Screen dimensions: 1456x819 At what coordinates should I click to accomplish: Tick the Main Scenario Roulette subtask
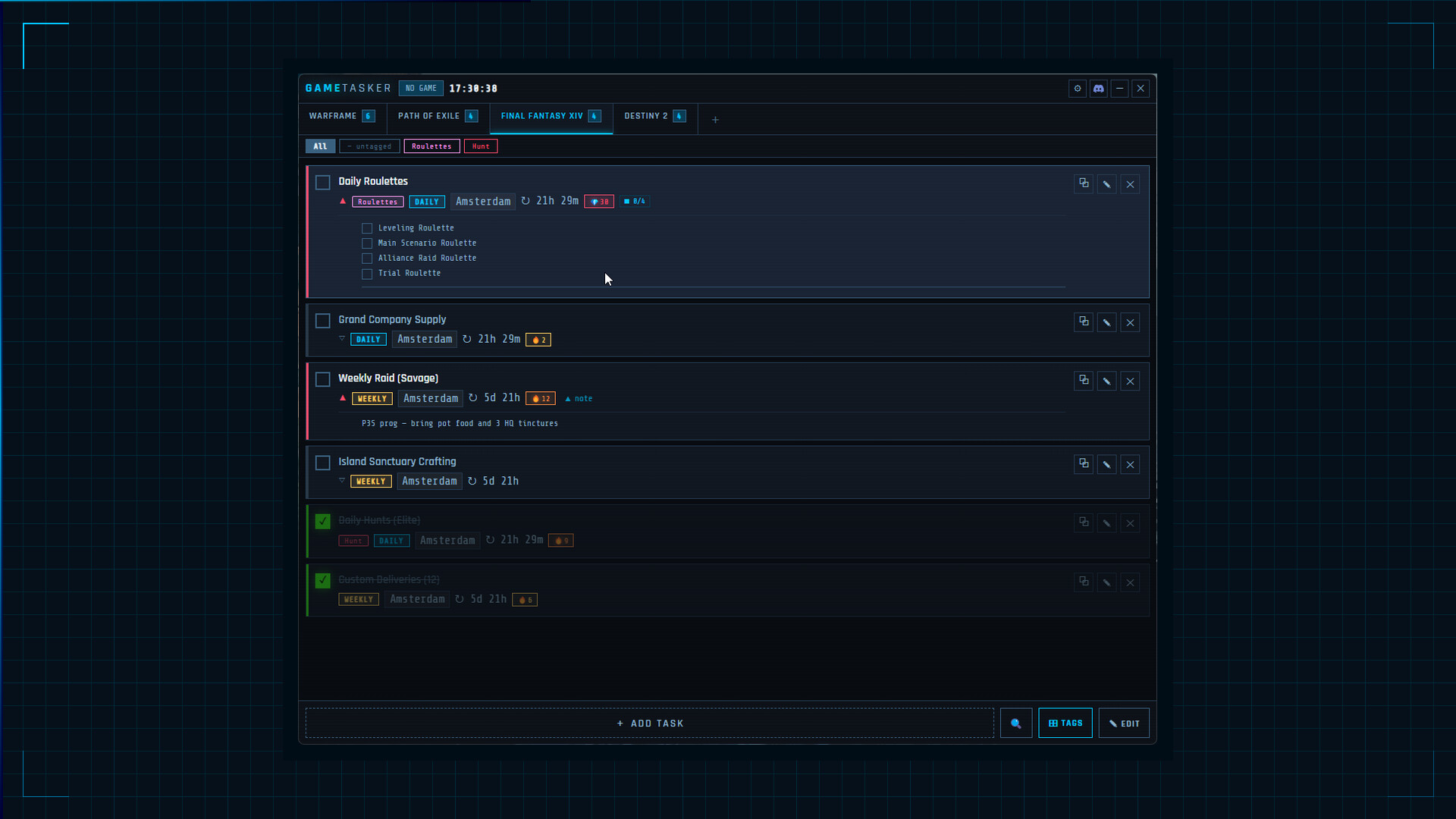point(367,243)
